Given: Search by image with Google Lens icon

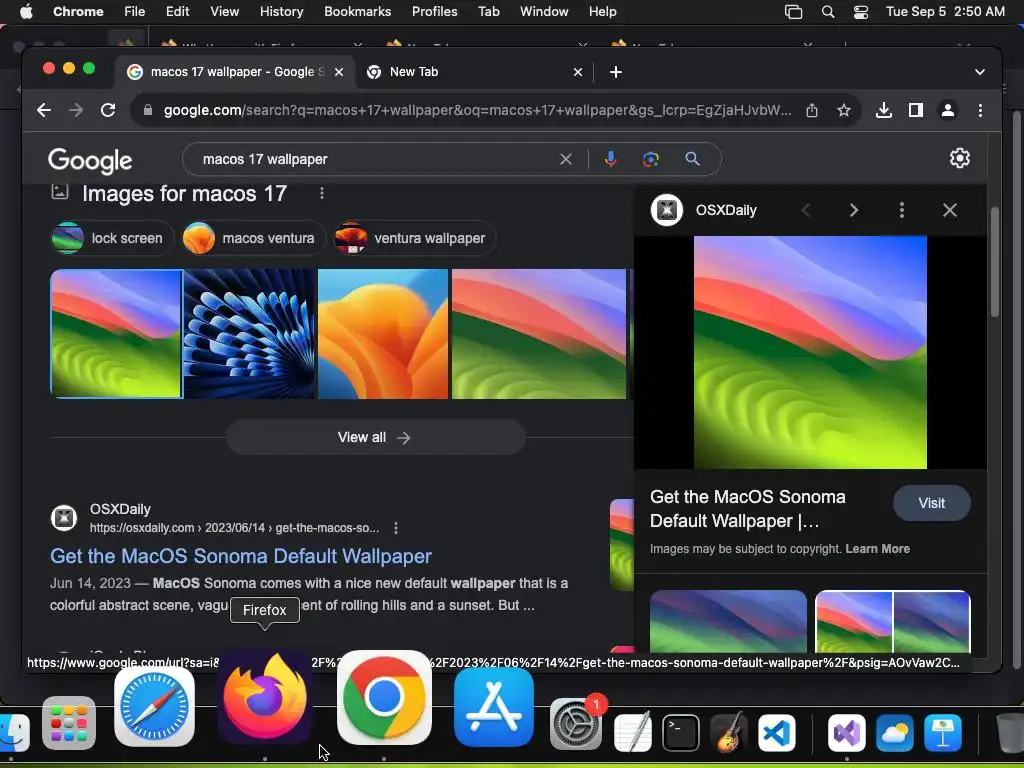Looking at the screenshot, I should [x=650, y=159].
